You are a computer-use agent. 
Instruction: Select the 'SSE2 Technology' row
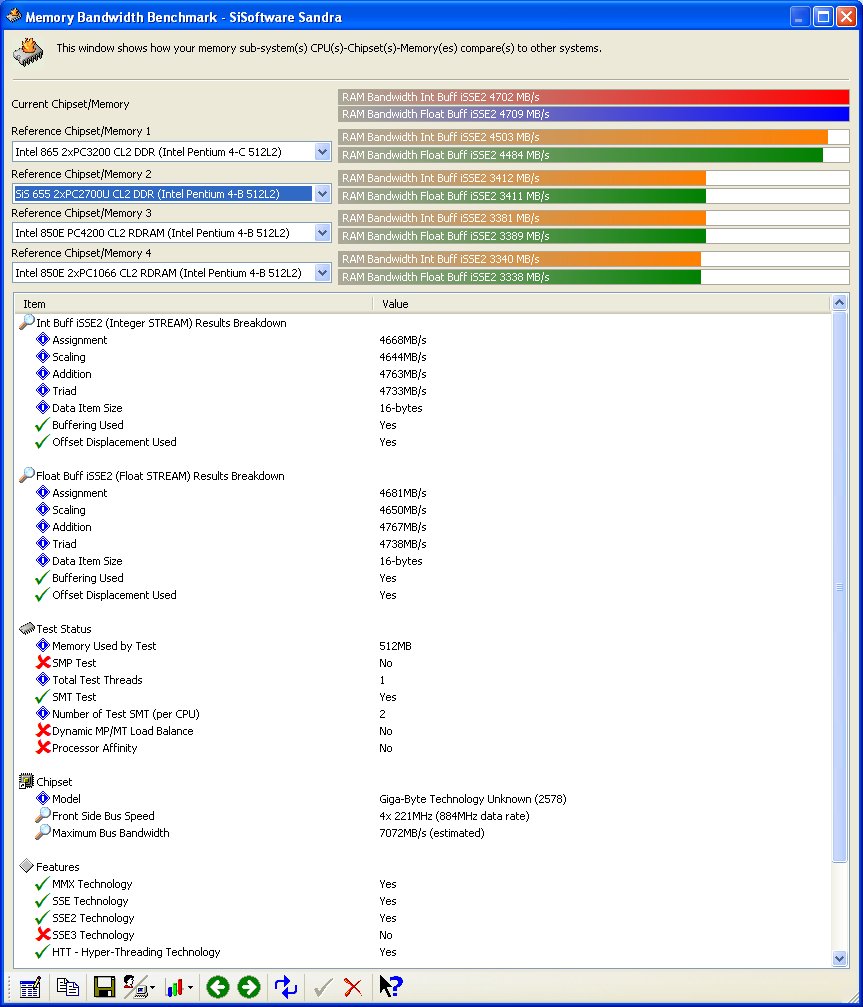coord(422,918)
